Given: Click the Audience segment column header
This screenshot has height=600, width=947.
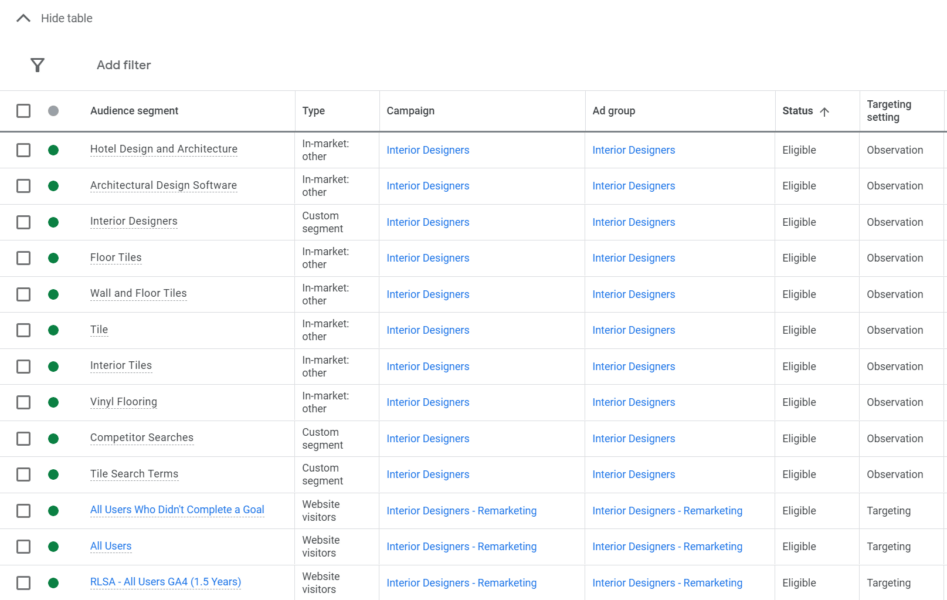Looking at the screenshot, I should 134,110.
